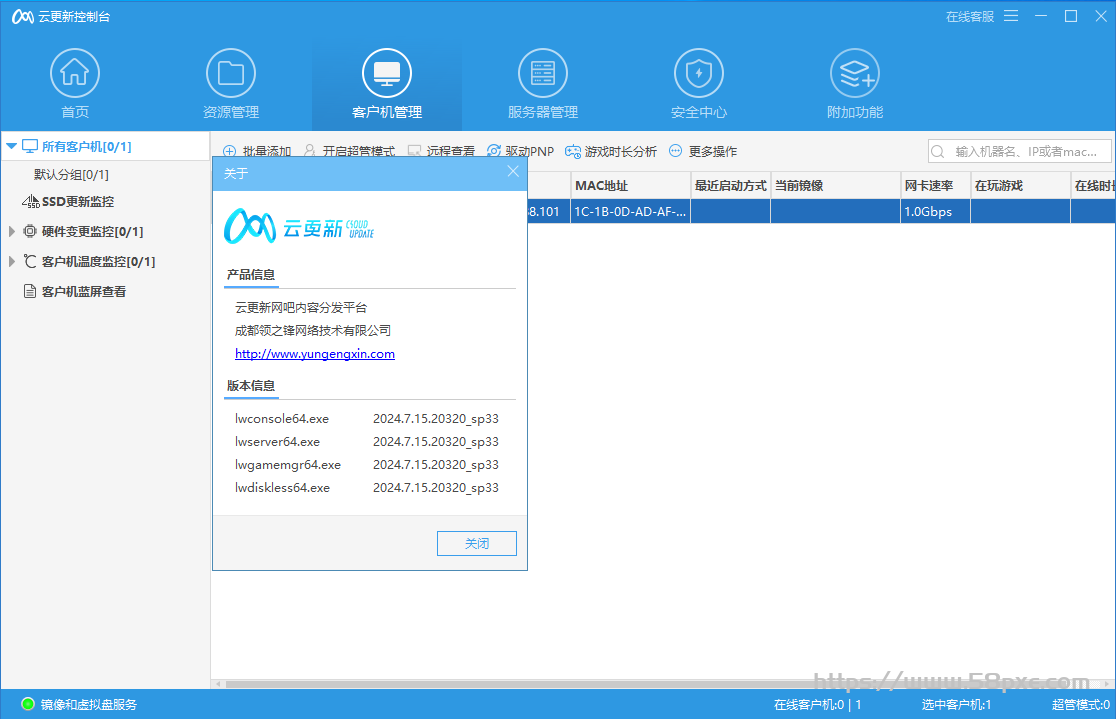
Task: Click the 云更新 logo in About dialog
Action: coord(299,227)
